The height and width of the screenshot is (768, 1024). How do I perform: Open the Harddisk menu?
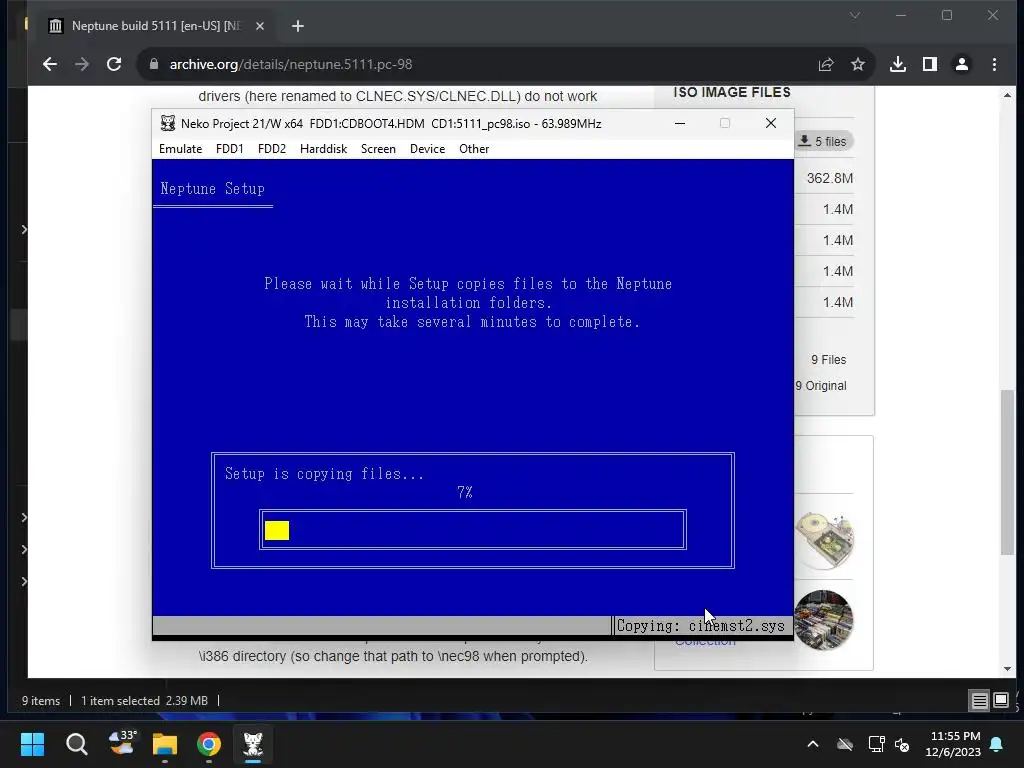(323, 149)
